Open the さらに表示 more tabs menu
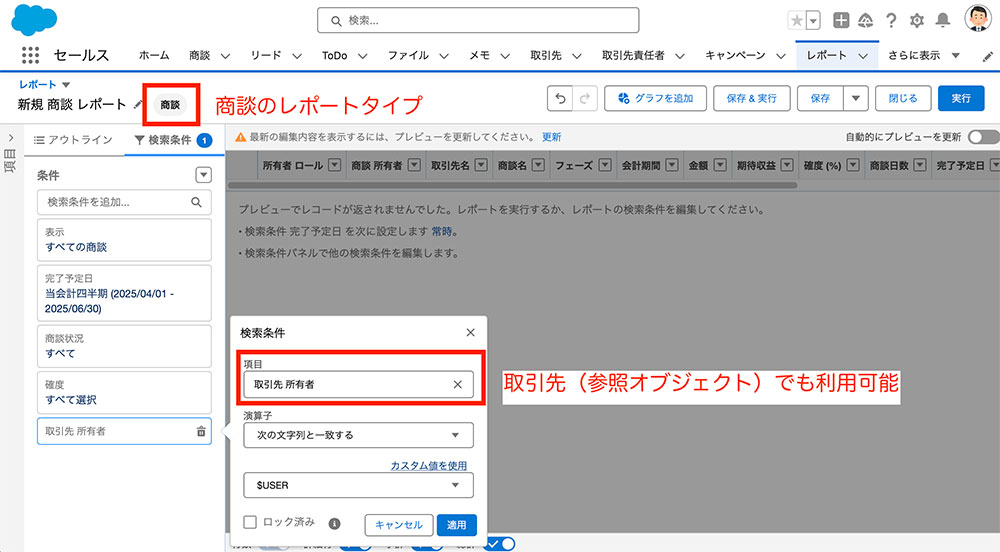 [x=923, y=55]
